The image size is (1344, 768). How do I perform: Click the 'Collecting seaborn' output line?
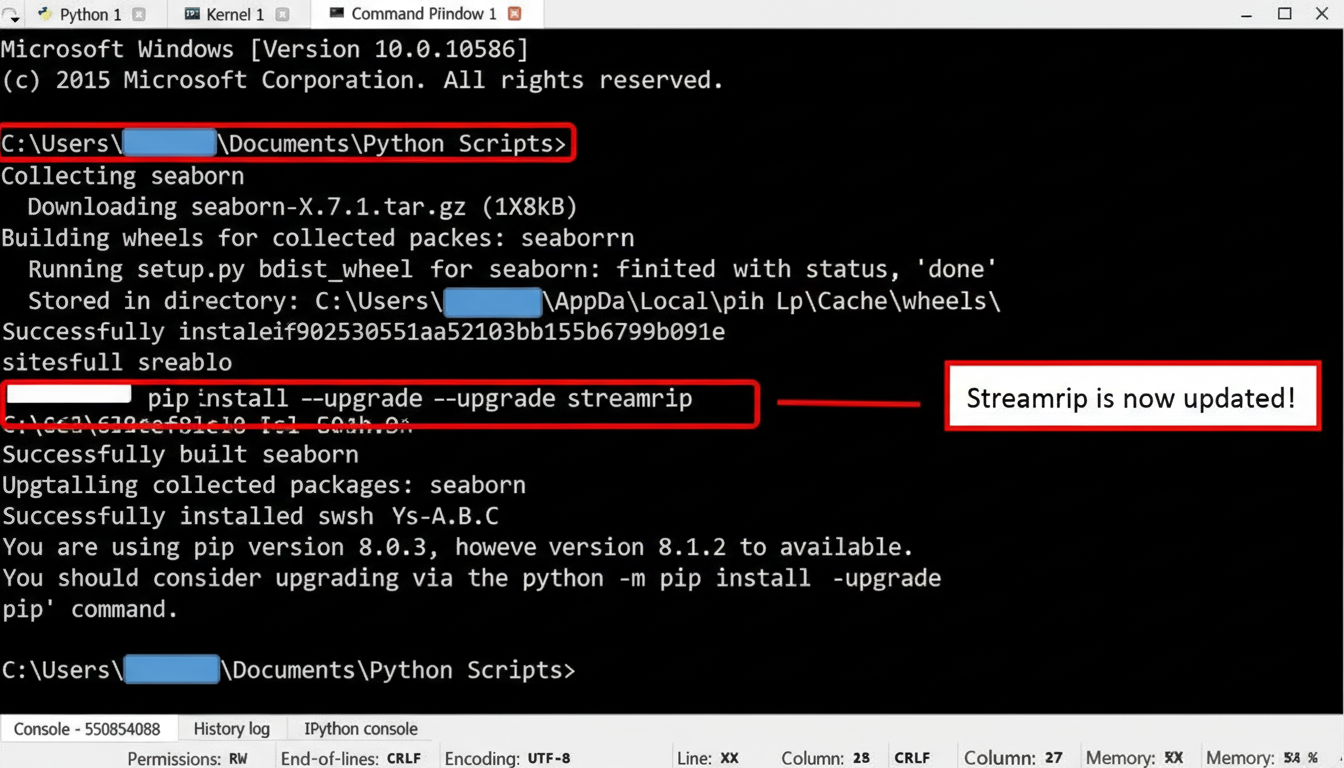[123, 176]
